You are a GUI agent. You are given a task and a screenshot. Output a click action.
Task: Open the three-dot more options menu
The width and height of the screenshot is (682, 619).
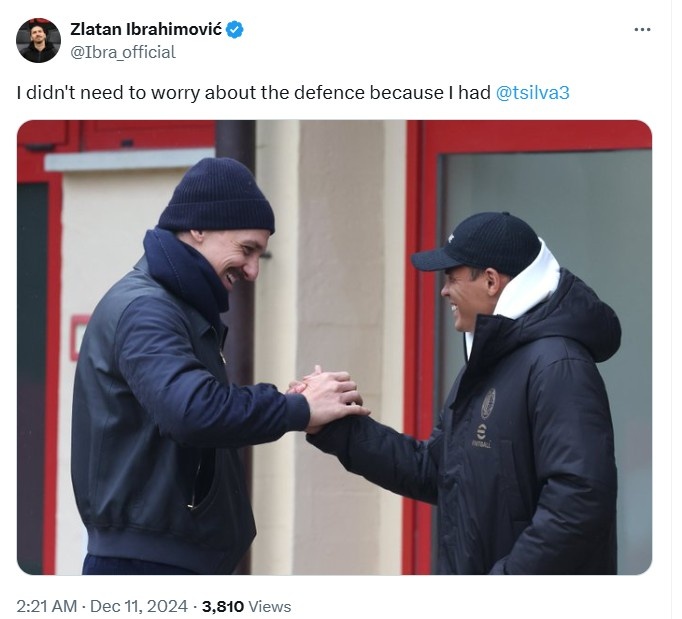[x=642, y=30]
